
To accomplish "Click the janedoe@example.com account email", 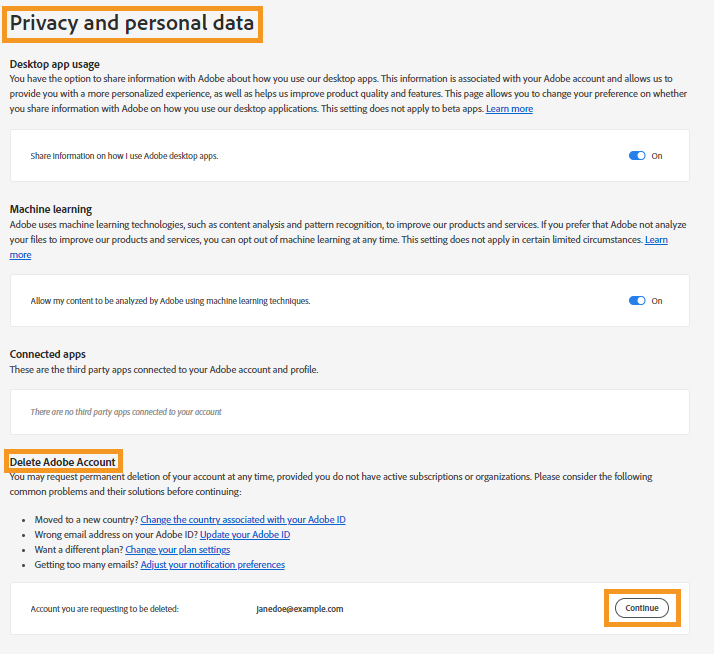I will click(300, 609).
